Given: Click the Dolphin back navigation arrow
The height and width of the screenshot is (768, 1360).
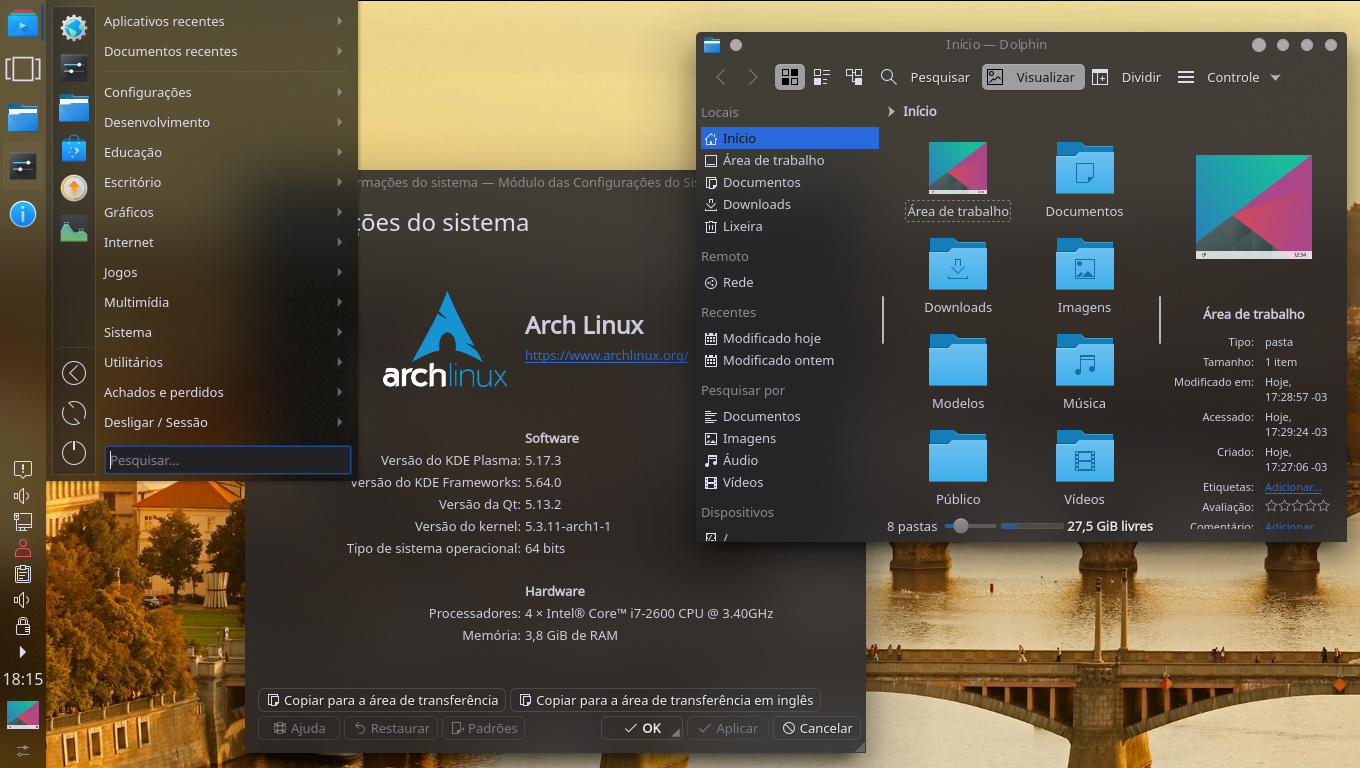Looking at the screenshot, I should (x=721, y=77).
